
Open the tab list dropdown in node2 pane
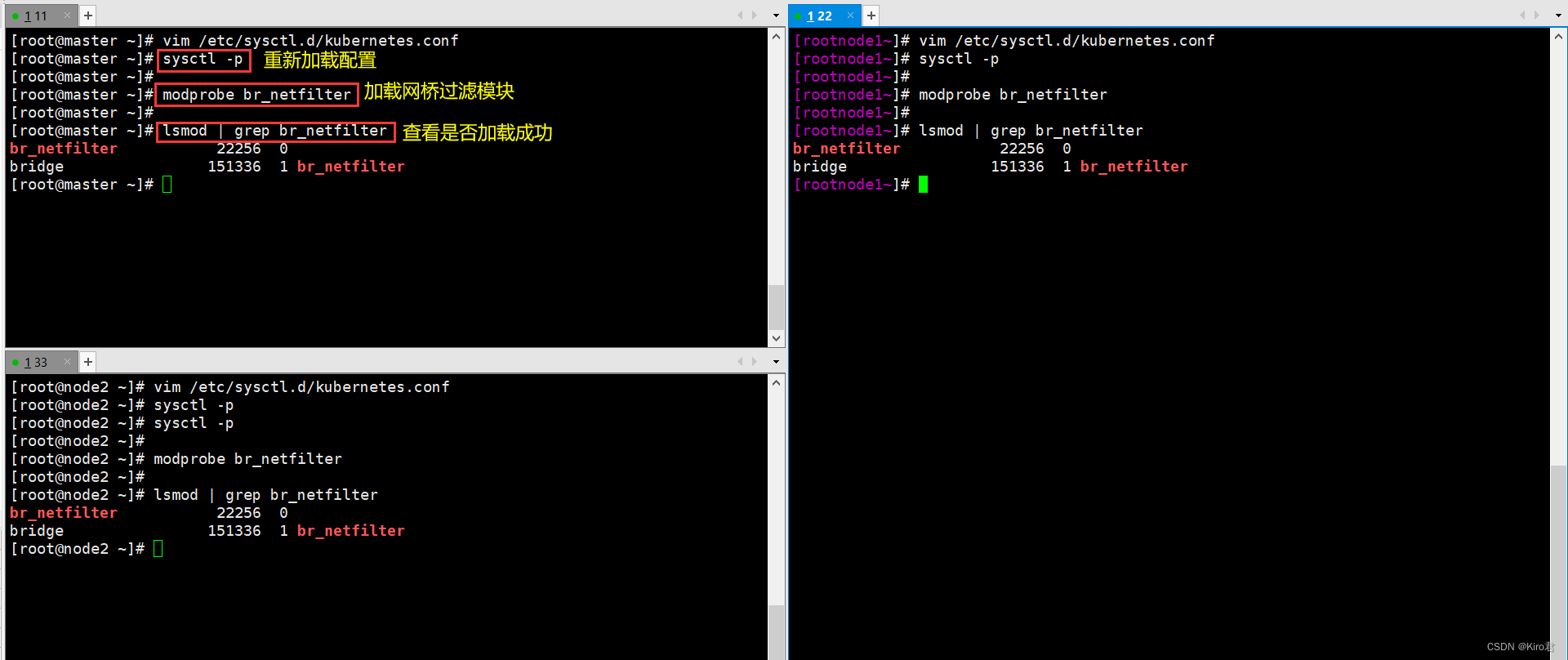776,361
